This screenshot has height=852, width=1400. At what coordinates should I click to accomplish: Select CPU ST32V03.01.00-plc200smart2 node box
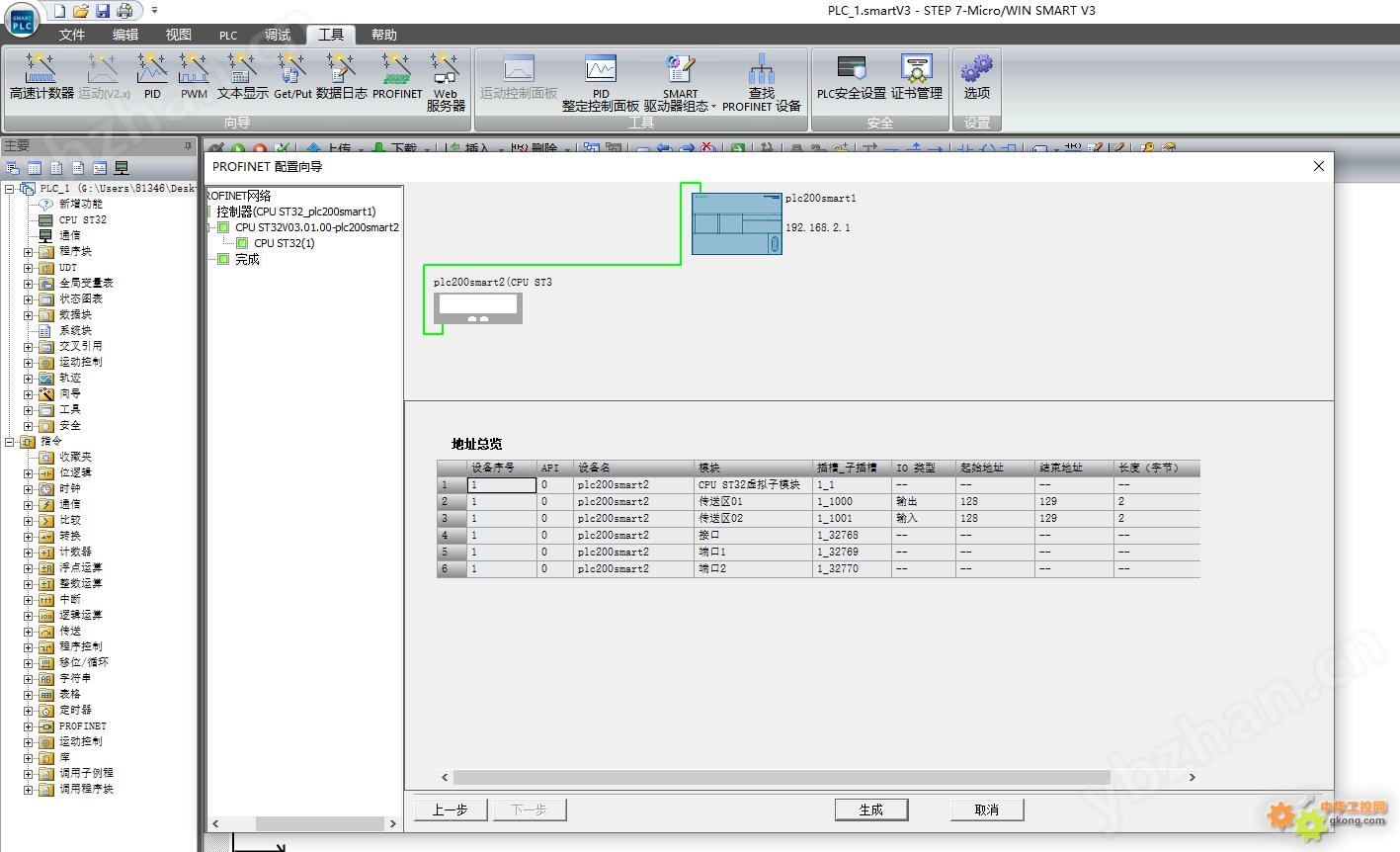tap(223, 227)
